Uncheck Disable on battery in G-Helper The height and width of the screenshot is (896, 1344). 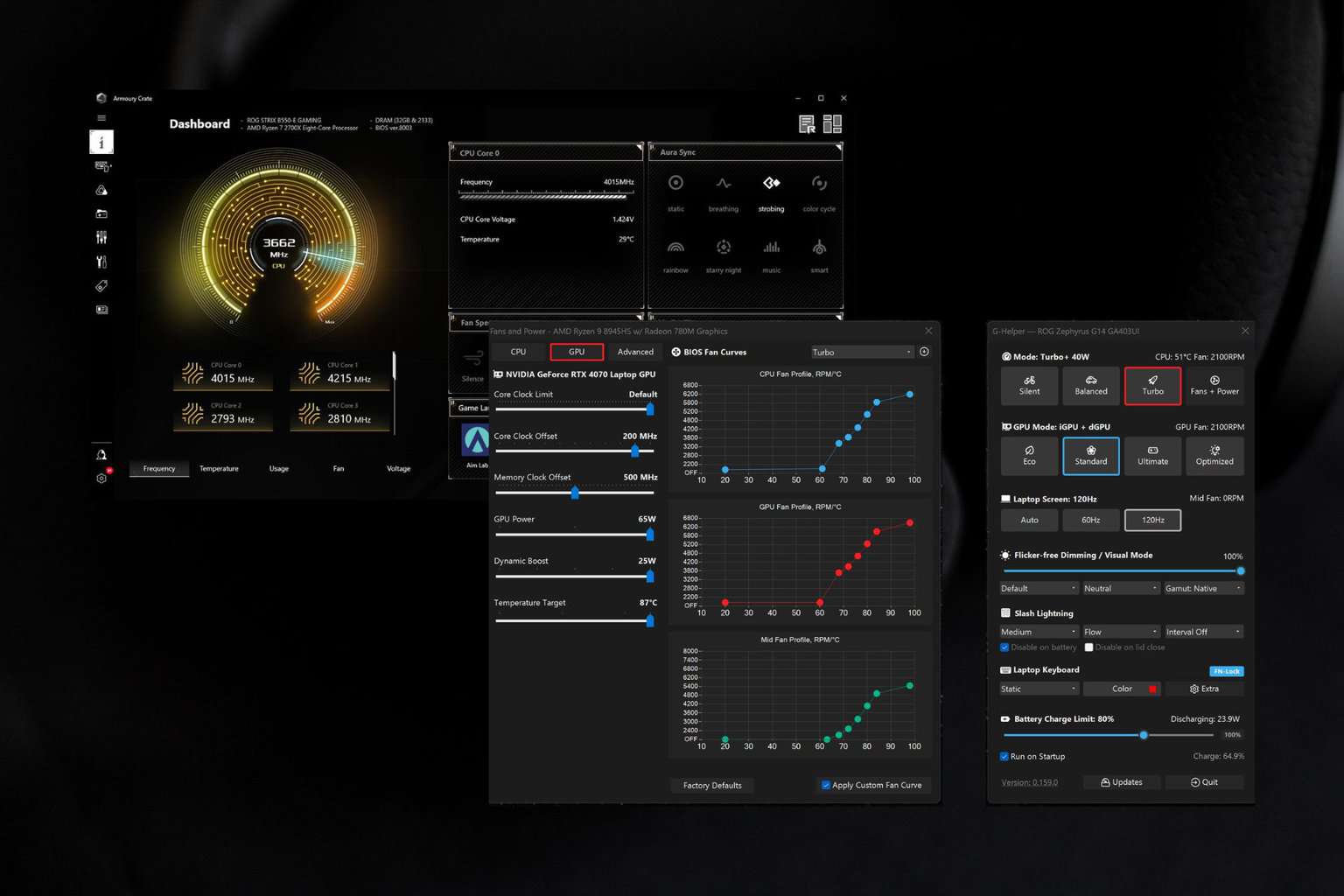[x=1004, y=647]
